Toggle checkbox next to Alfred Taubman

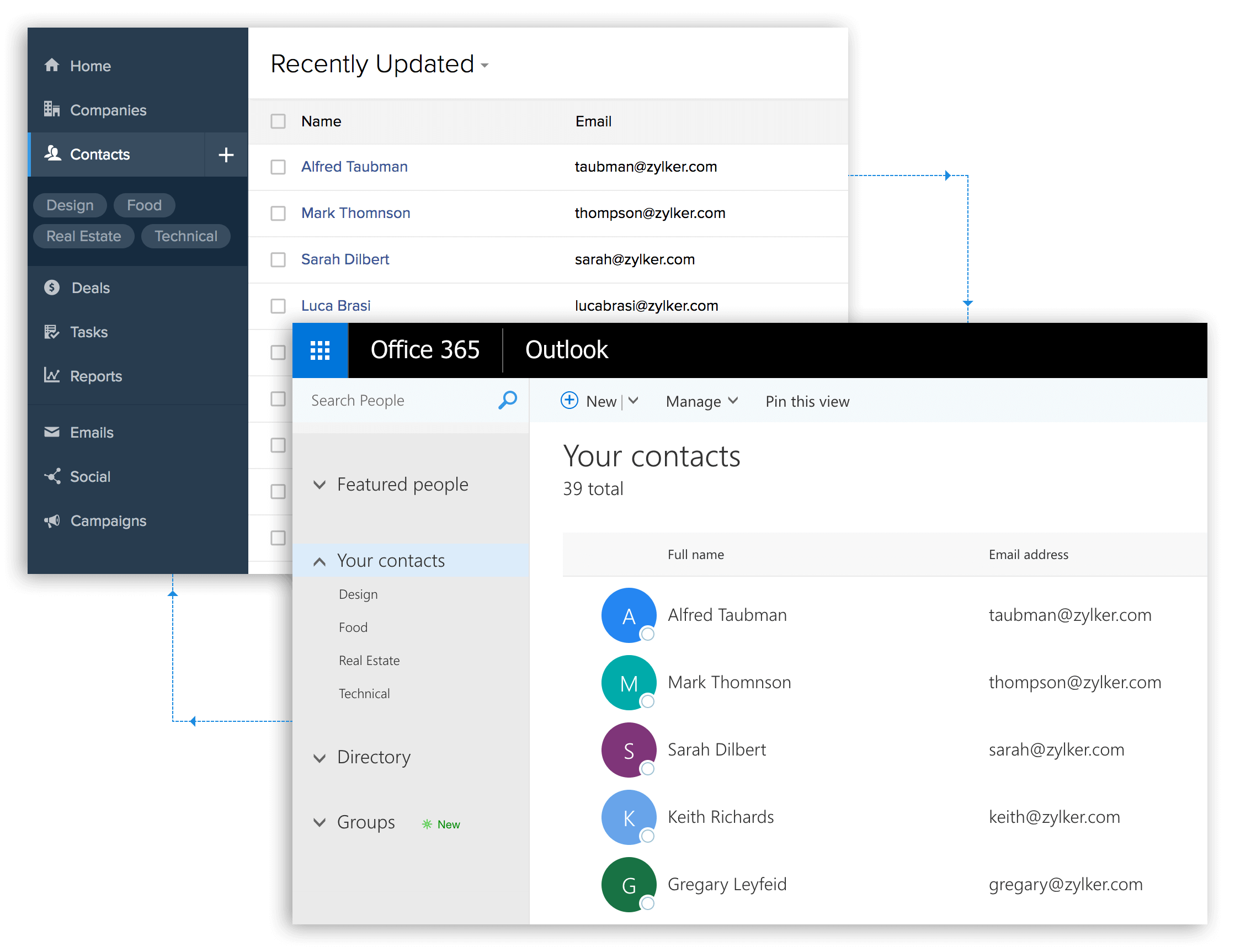point(277,167)
